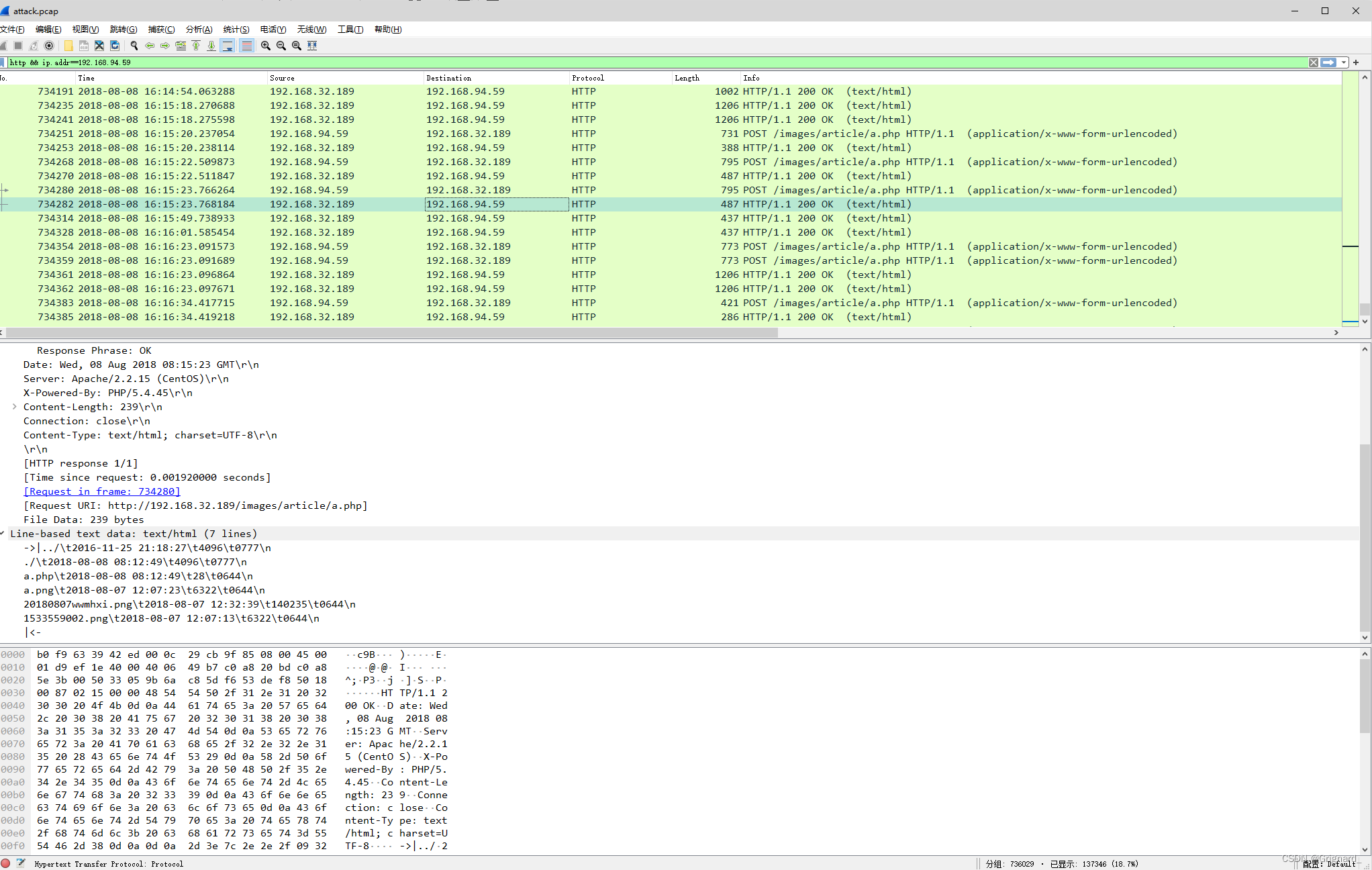
Task: Select packet 734314 in the list
Action: 671,218
